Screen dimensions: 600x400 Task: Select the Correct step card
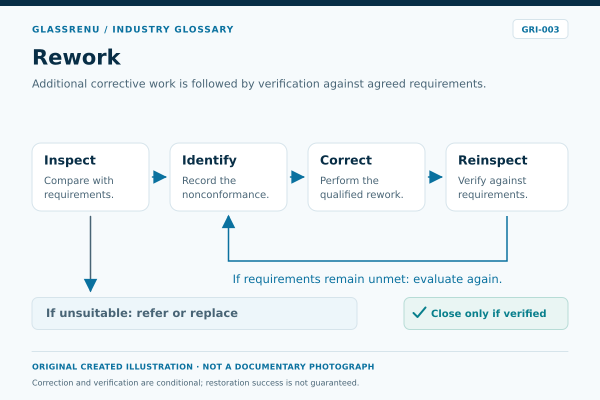point(366,177)
